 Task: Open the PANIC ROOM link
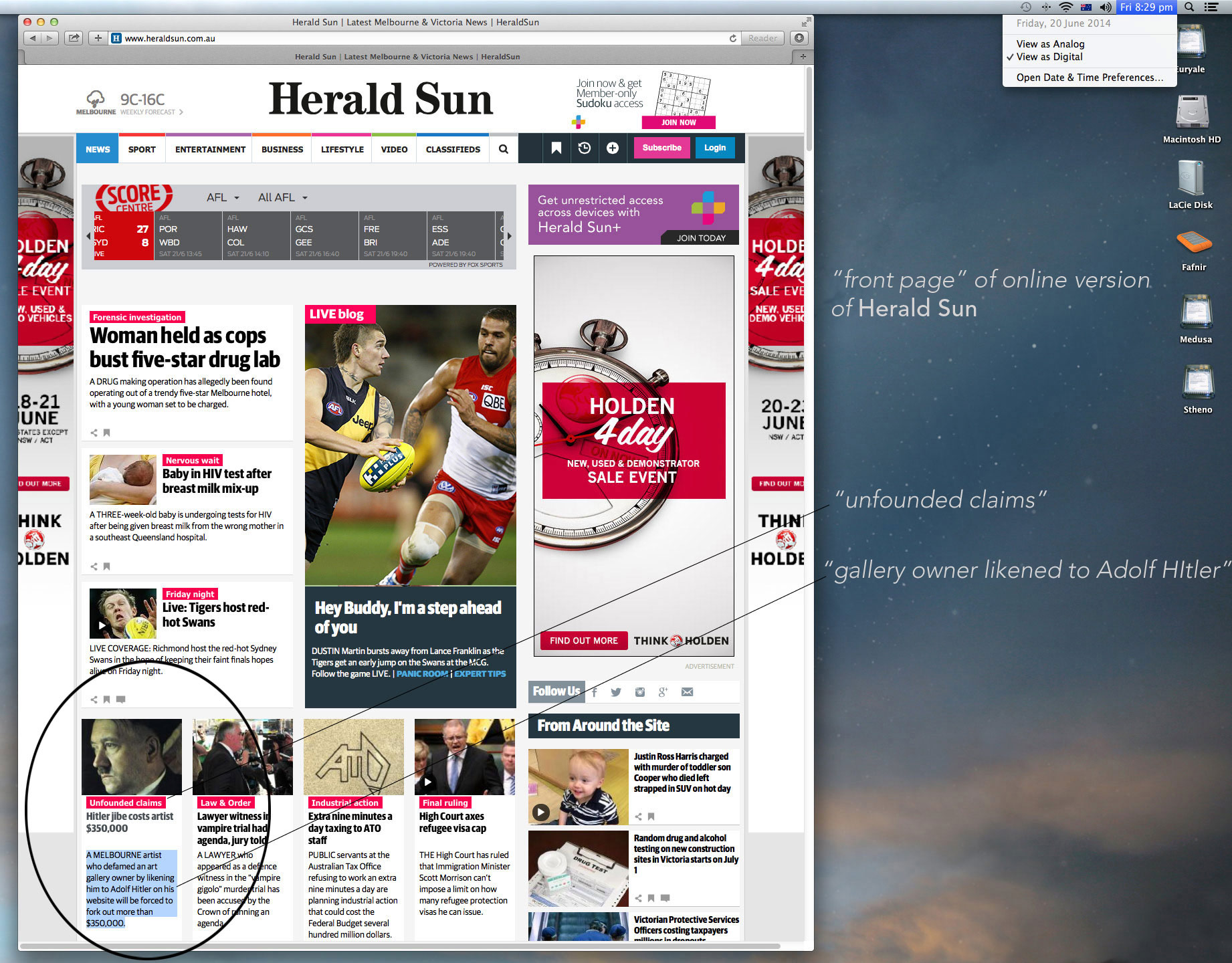click(422, 674)
